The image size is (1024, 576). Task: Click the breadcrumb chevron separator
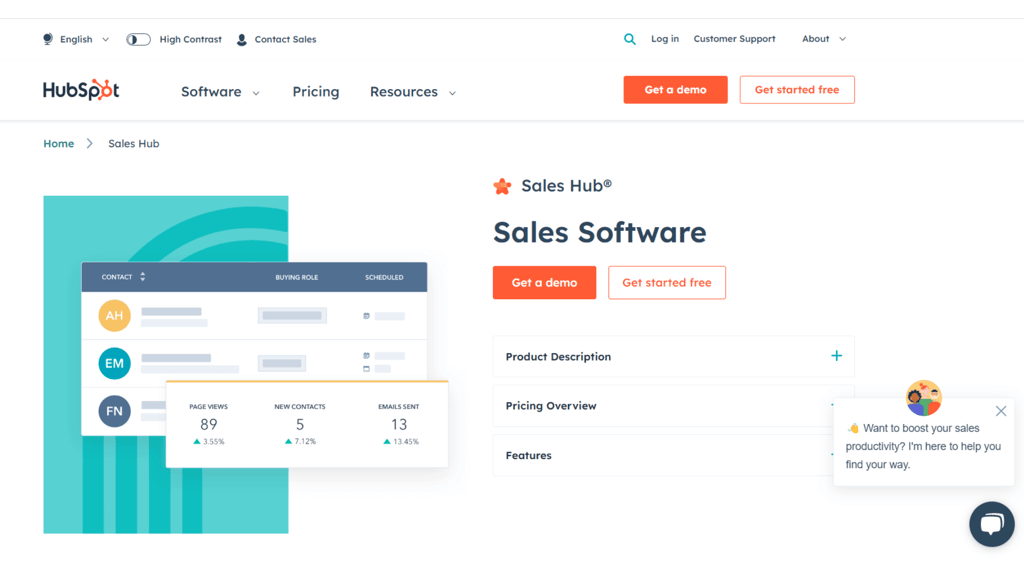(89, 144)
